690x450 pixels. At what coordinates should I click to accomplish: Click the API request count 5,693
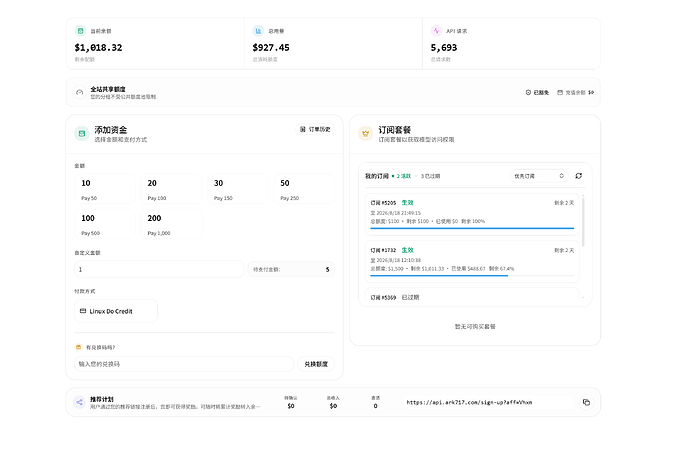pyautogui.click(x=444, y=48)
